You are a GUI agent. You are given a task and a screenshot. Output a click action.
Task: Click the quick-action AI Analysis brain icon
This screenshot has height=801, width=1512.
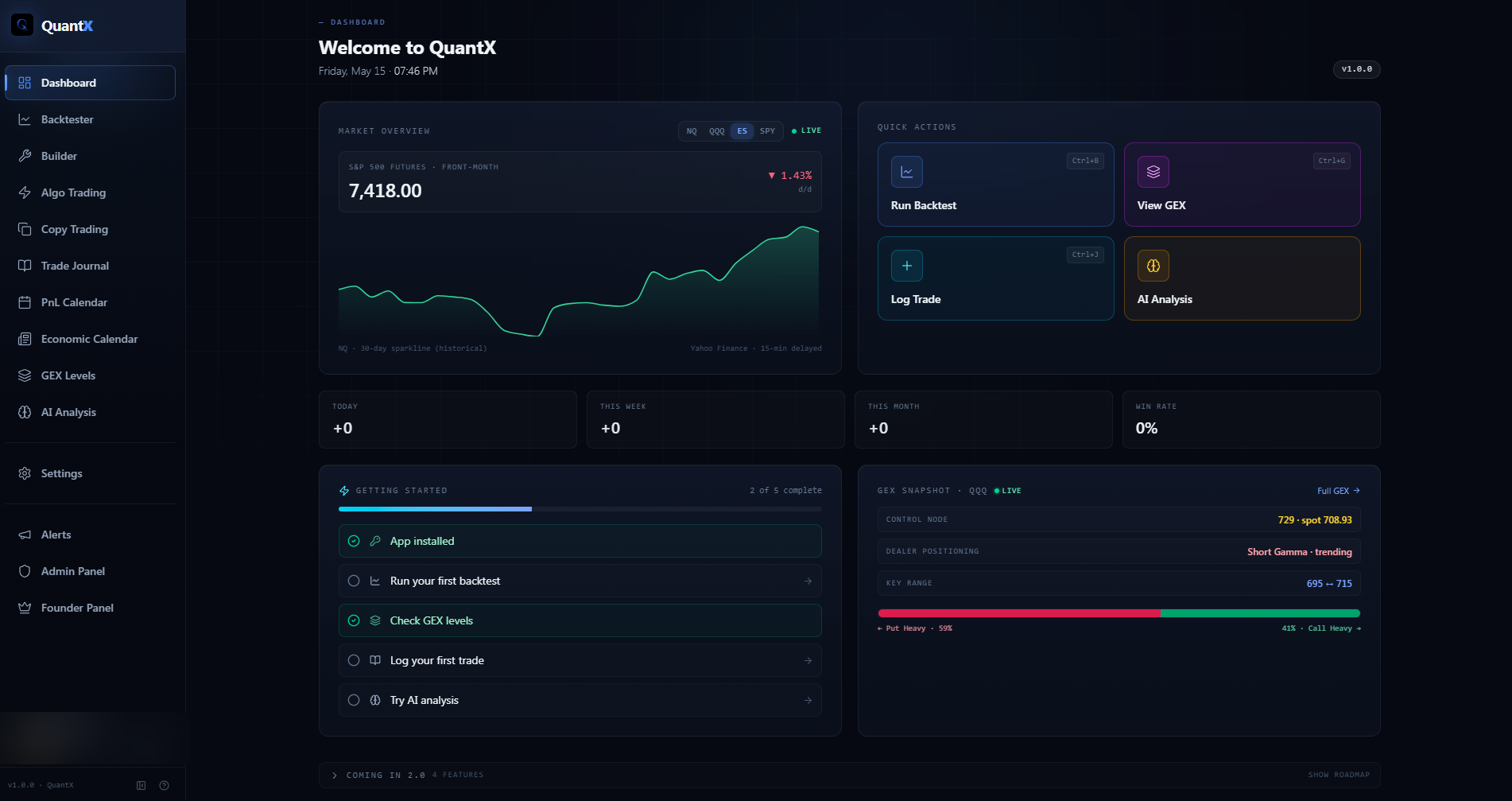(x=1153, y=266)
